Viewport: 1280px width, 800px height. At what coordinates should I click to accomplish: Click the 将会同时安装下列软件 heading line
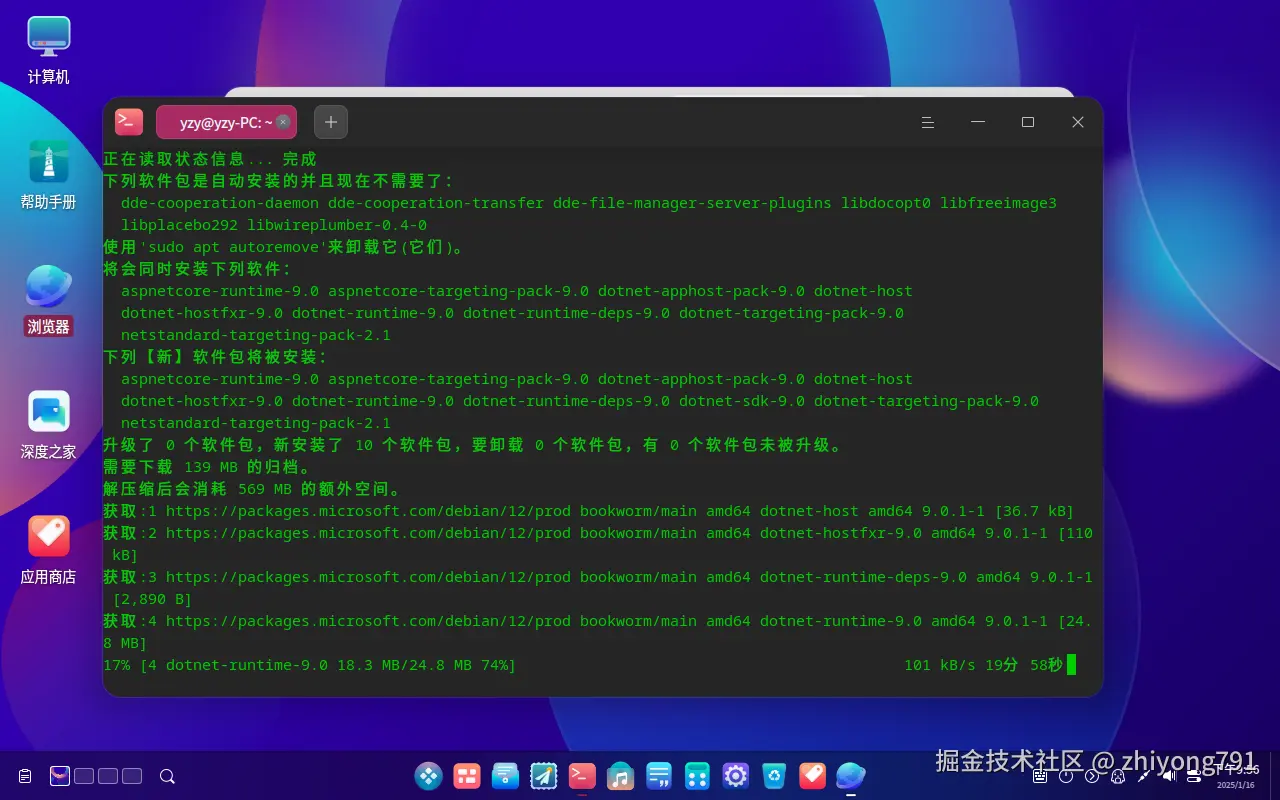197,269
